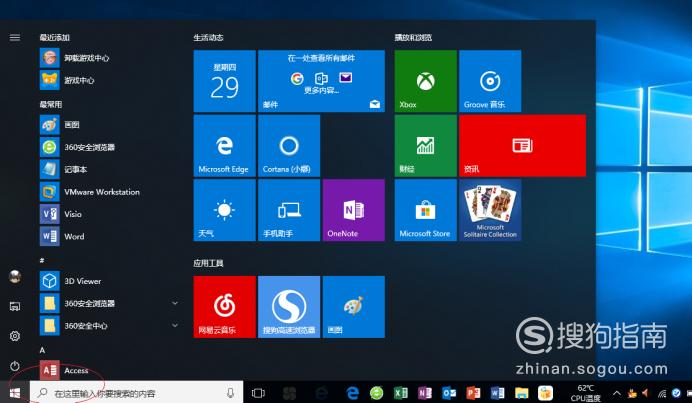692x403 pixels.
Task: Open the 资讯 news tile
Action: click(x=523, y=146)
